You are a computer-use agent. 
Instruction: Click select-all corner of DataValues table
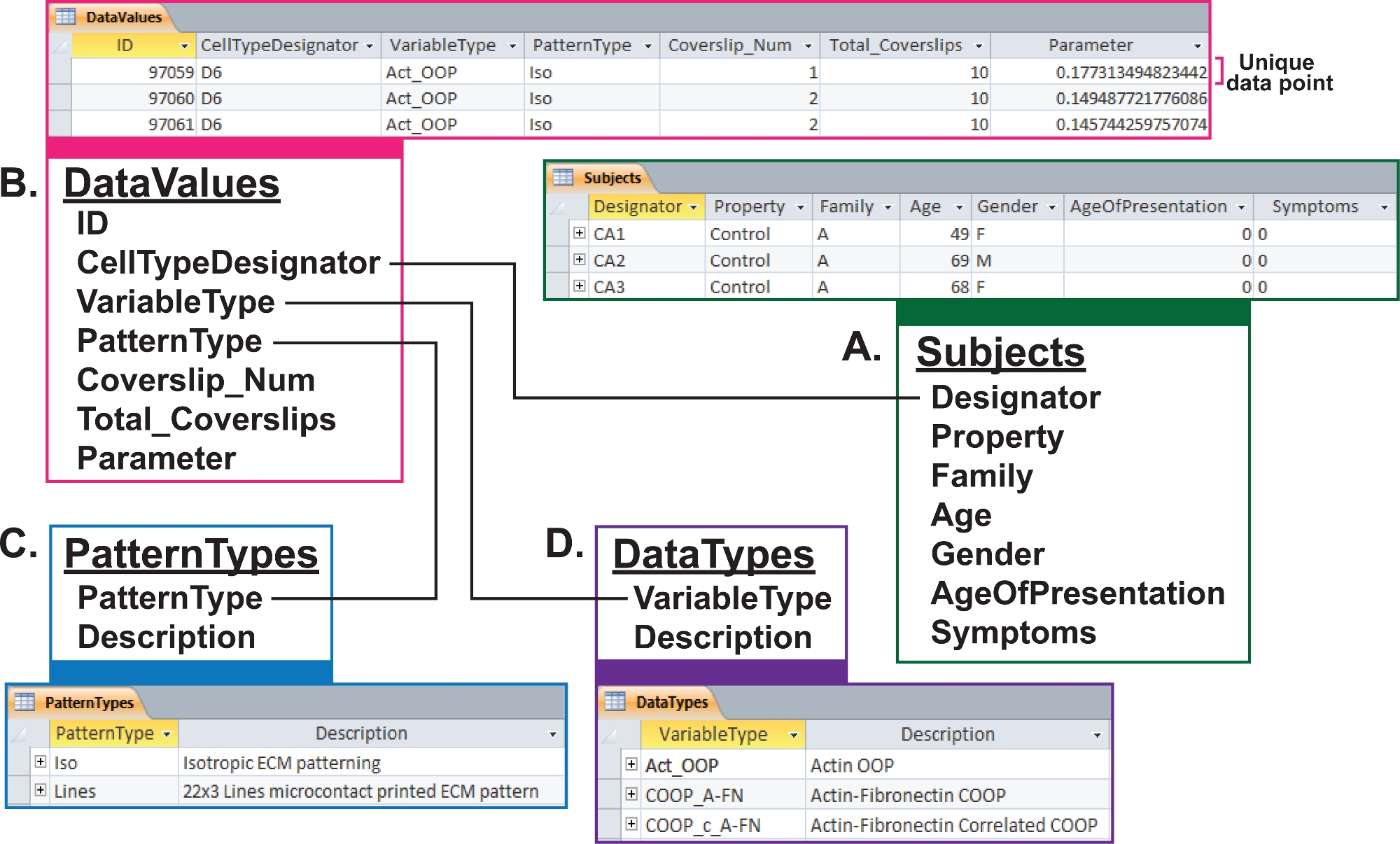click(60, 45)
